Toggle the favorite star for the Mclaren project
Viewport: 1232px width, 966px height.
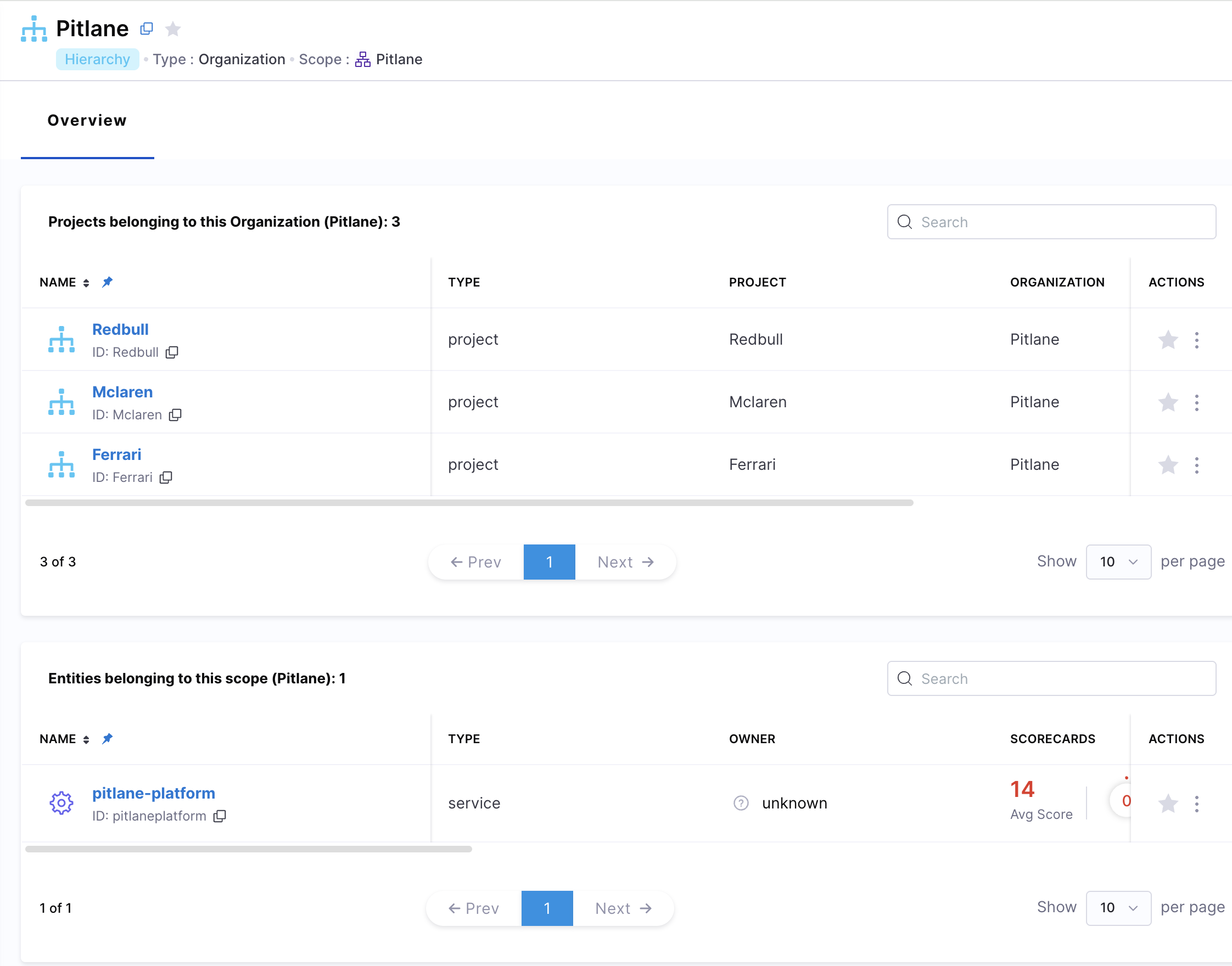(x=1168, y=403)
